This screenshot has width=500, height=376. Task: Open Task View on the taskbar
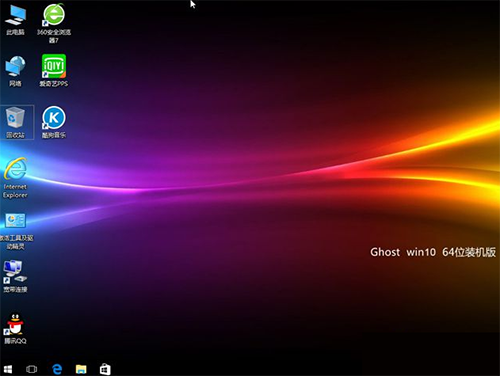(32, 369)
